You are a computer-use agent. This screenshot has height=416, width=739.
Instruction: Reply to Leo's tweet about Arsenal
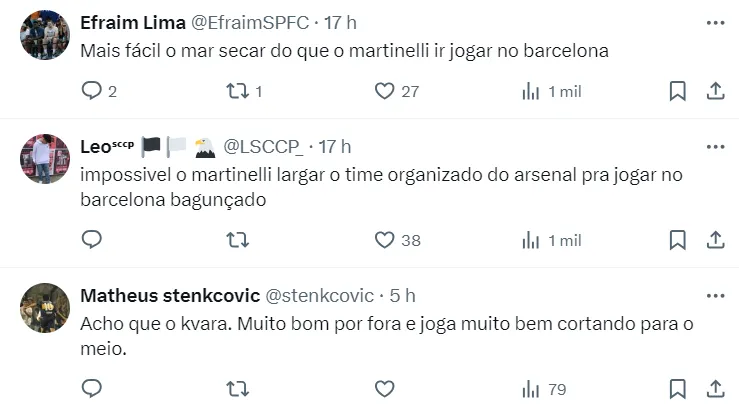(x=92, y=240)
